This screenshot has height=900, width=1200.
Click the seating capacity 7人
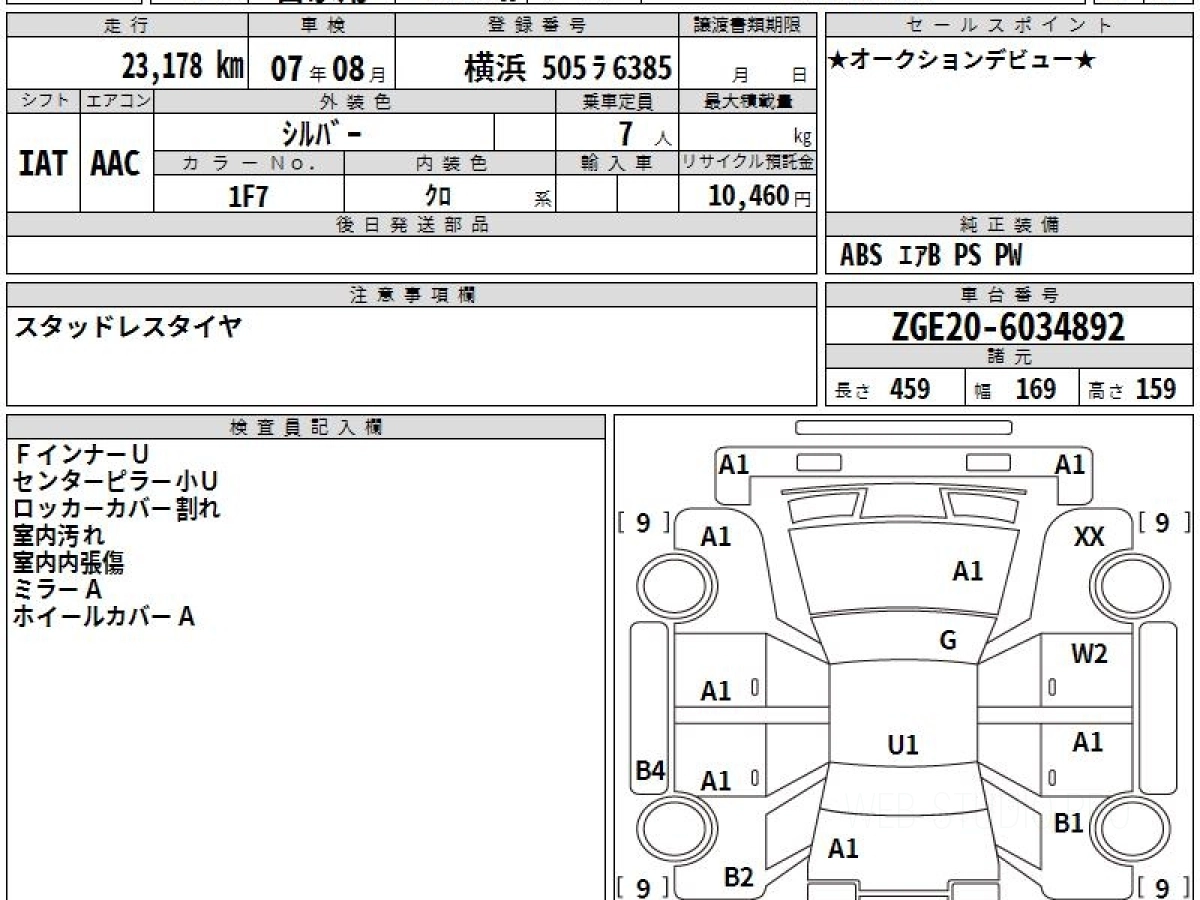[644, 134]
